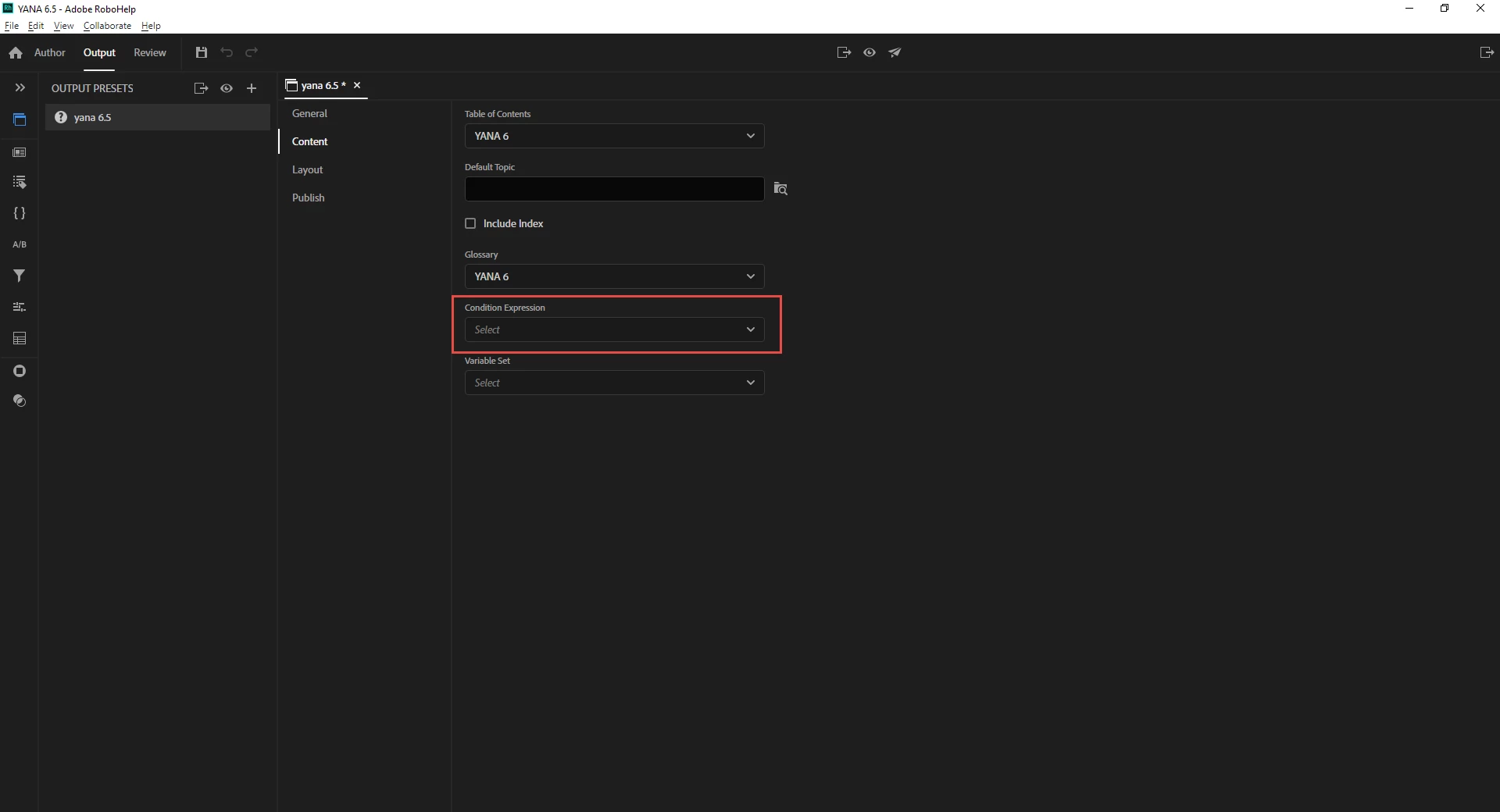Undo the last action
Image resolution: width=1500 pixels, height=812 pixels.
pyautogui.click(x=227, y=52)
